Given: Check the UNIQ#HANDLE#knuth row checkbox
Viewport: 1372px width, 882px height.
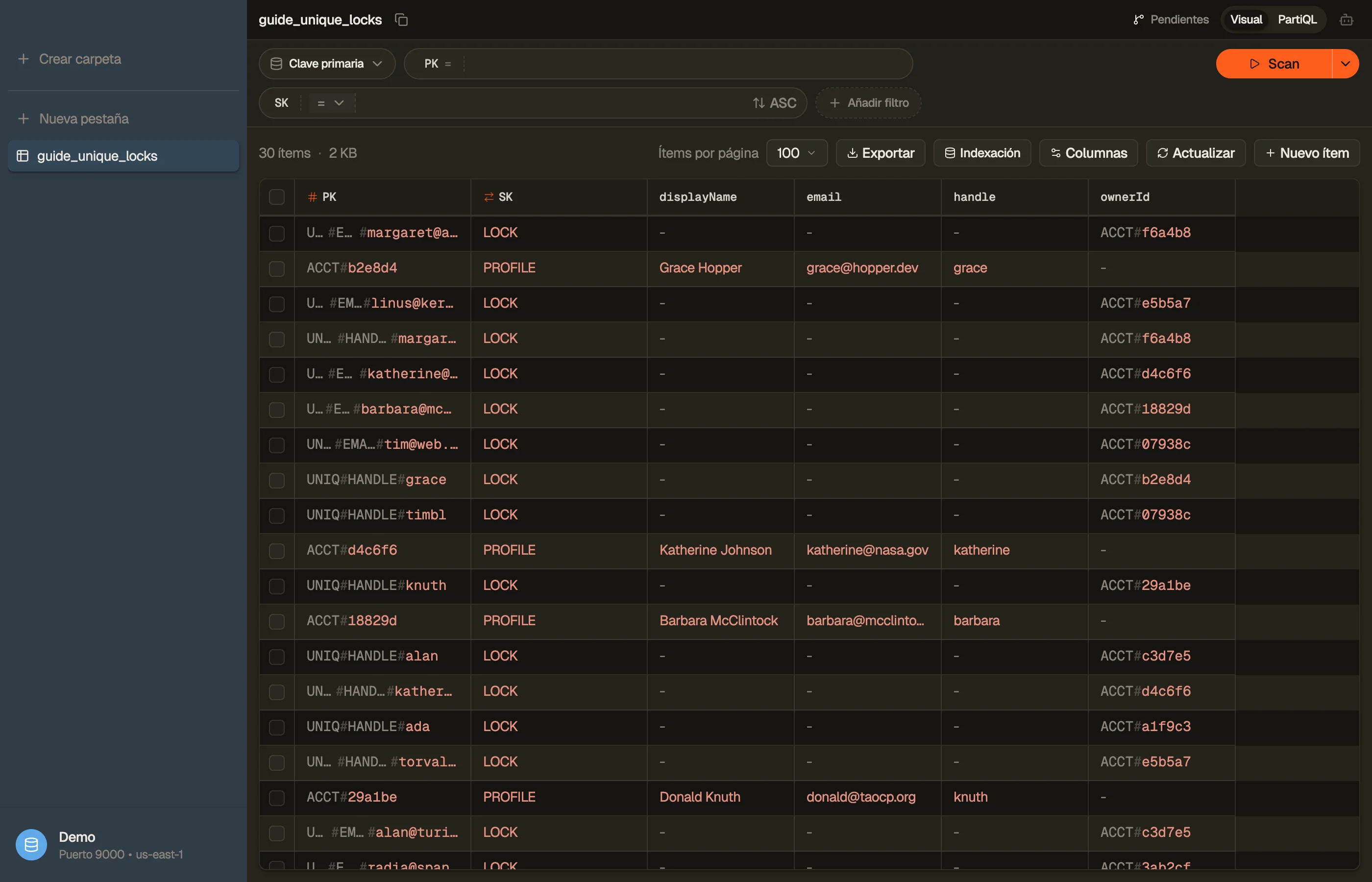Looking at the screenshot, I should click(276, 586).
